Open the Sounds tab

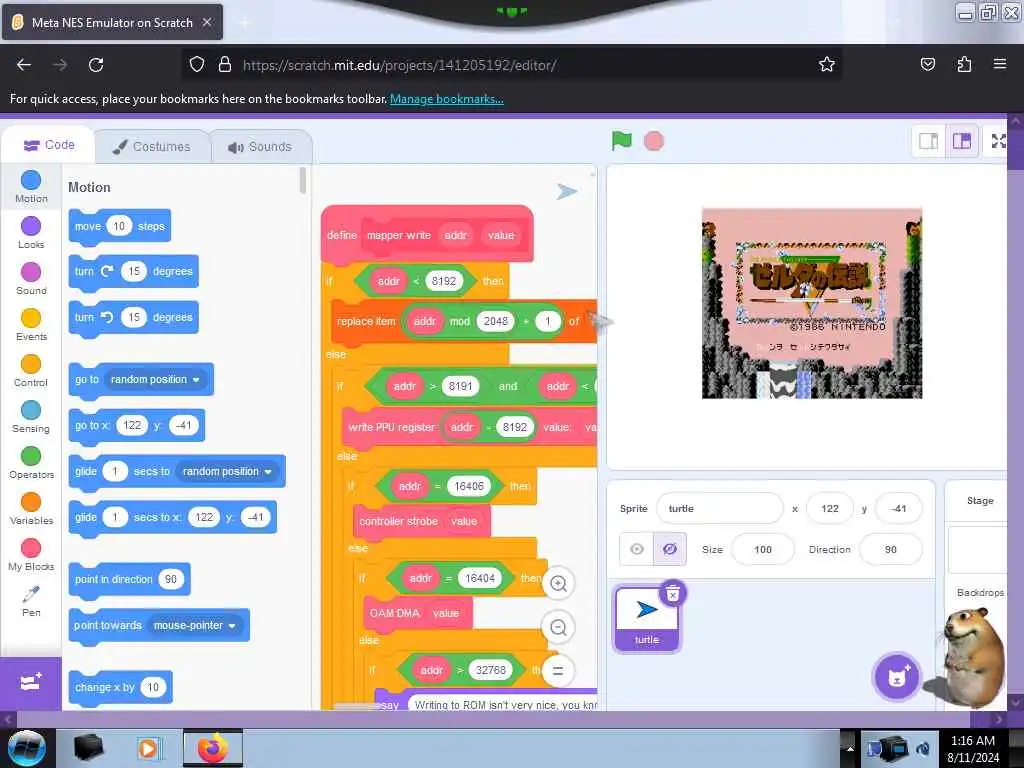(261, 146)
